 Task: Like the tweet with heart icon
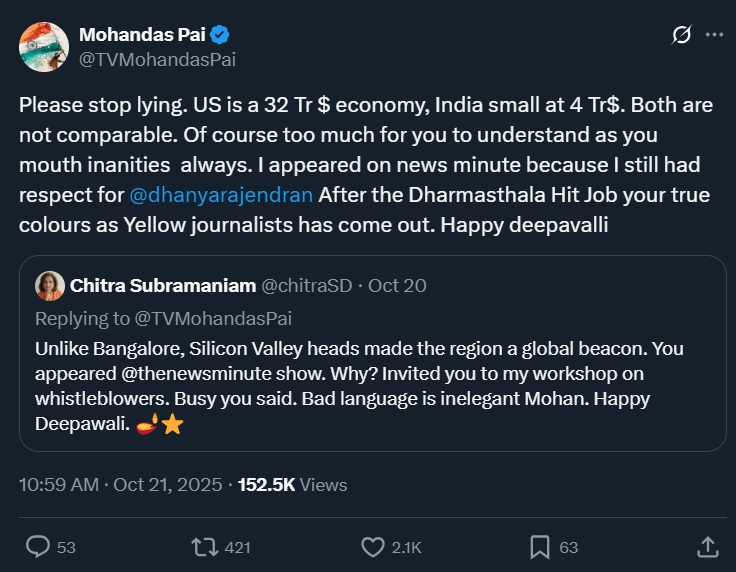coord(372,546)
